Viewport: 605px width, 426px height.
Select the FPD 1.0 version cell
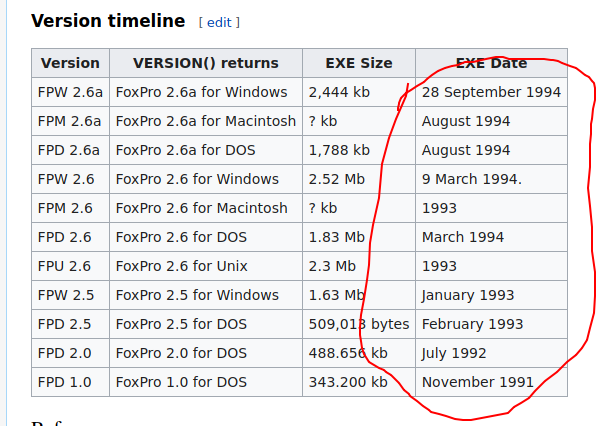(70, 382)
